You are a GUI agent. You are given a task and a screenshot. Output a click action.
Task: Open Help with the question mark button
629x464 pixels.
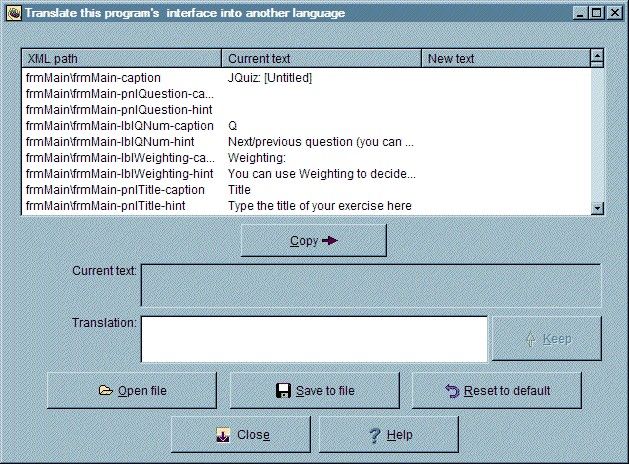tap(389, 435)
